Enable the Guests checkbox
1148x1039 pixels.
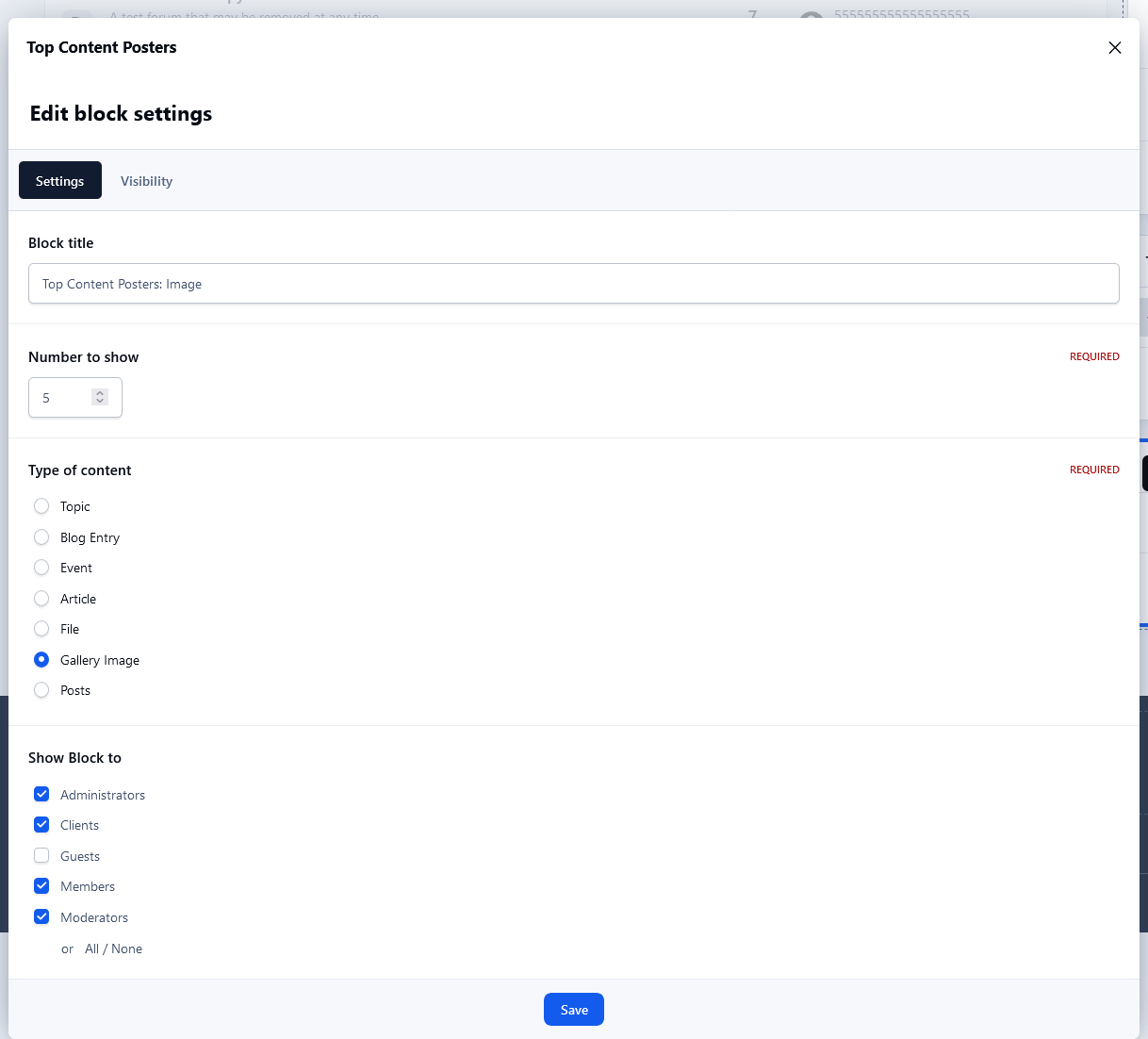click(41, 856)
